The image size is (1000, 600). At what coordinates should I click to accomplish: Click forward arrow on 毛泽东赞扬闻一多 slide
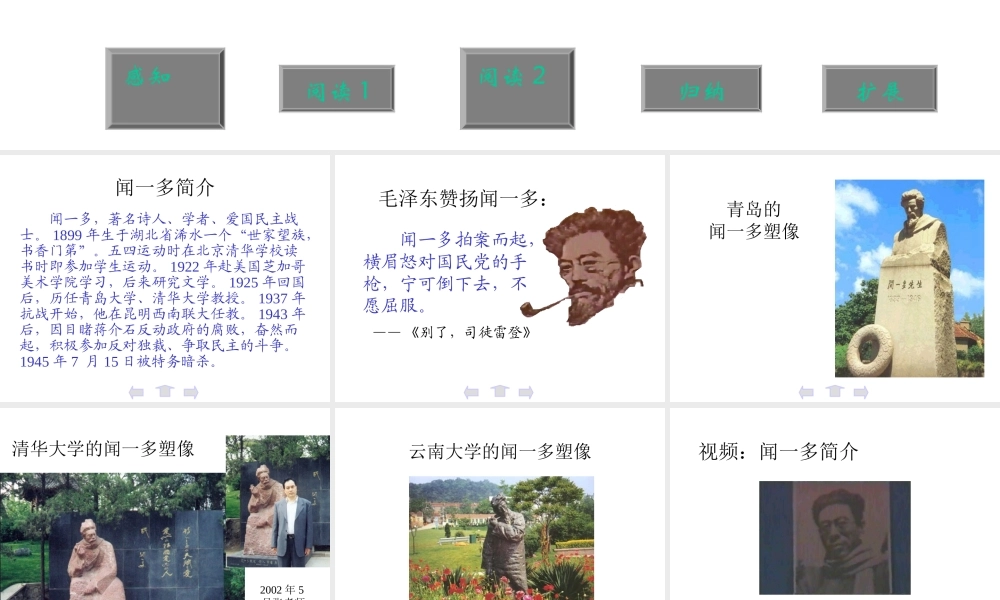pyautogui.click(x=526, y=392)
